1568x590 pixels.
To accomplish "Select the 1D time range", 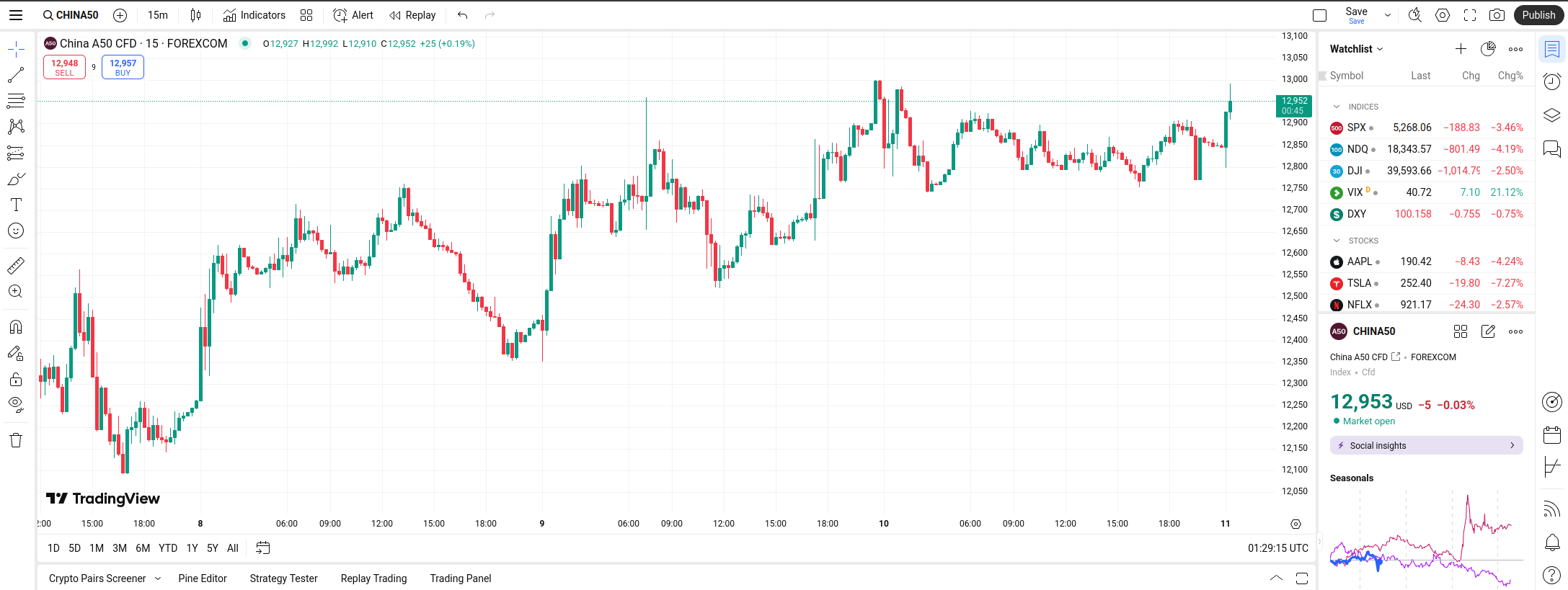I will [53, 548].
